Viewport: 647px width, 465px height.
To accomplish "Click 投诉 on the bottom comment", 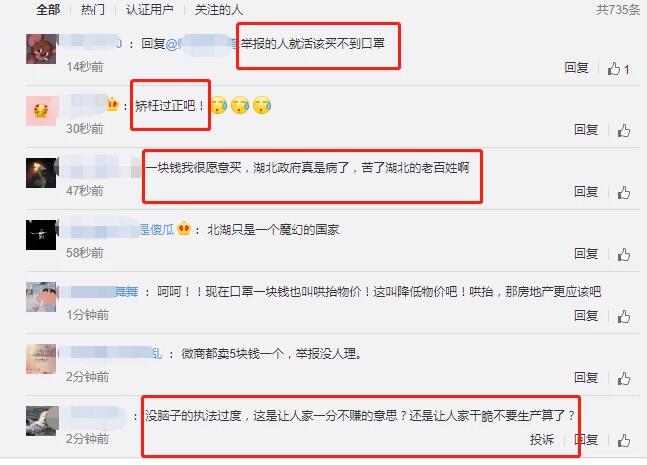I will tap(542, 440).
